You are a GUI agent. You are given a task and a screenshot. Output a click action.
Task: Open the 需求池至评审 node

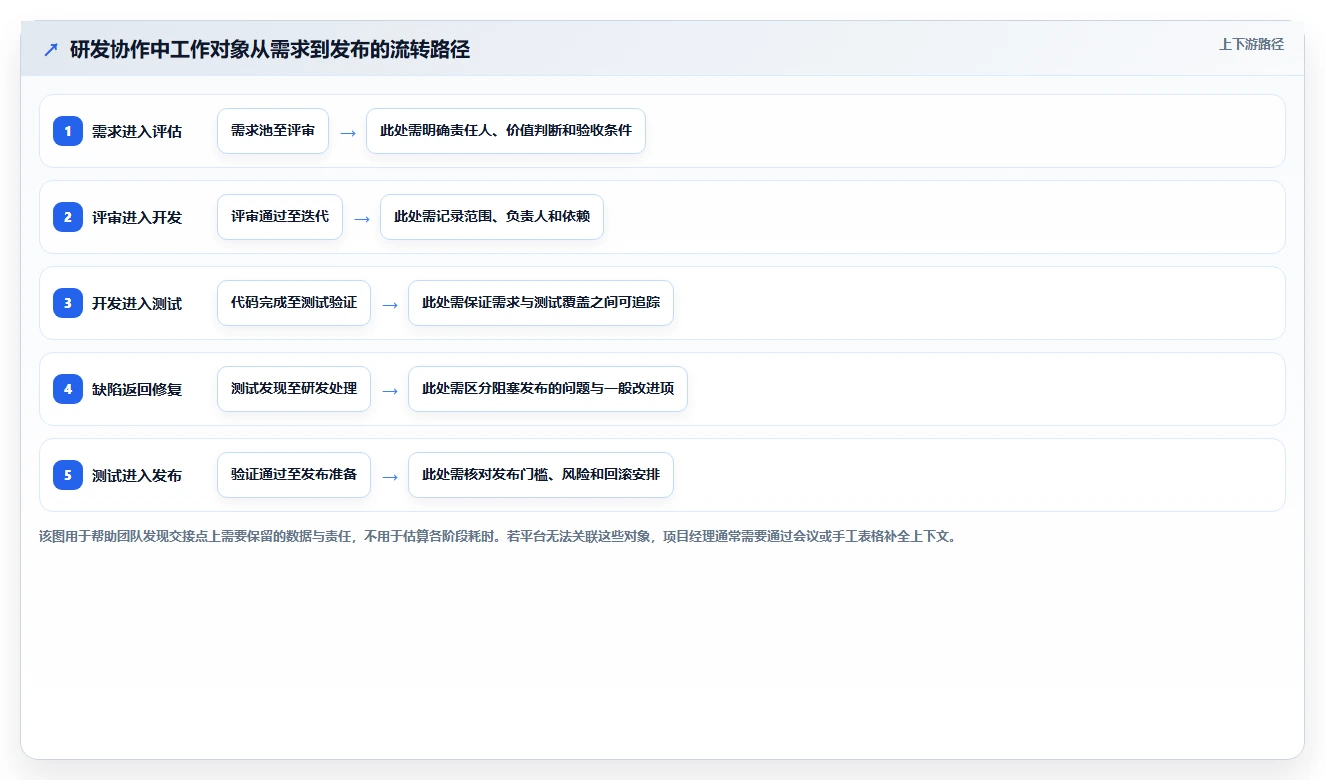point(273,131)
